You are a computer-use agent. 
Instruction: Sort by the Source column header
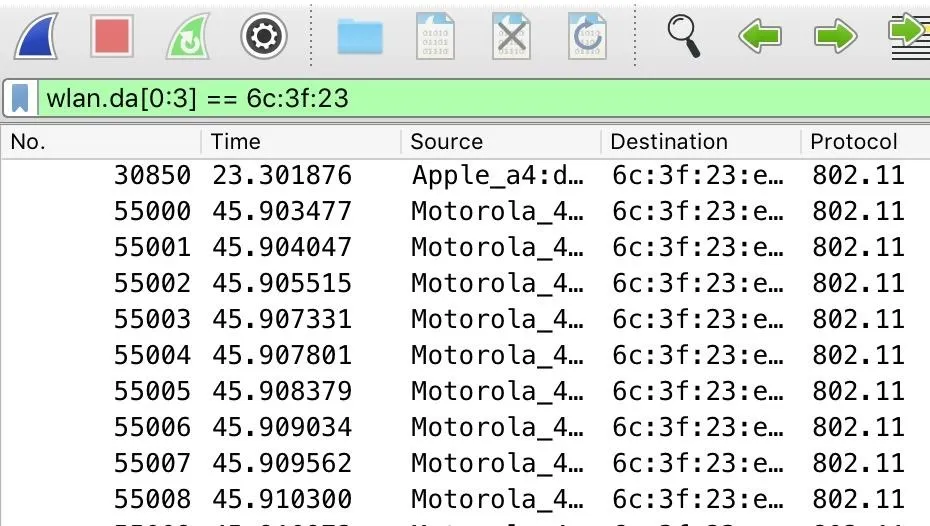pyautogui.click(x=501, y=142)
